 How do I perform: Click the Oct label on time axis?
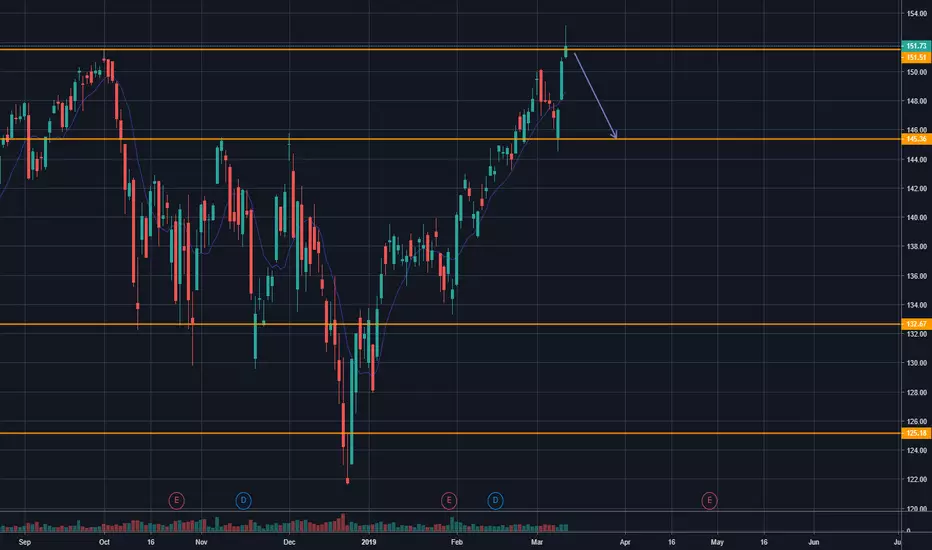(104, 542)
